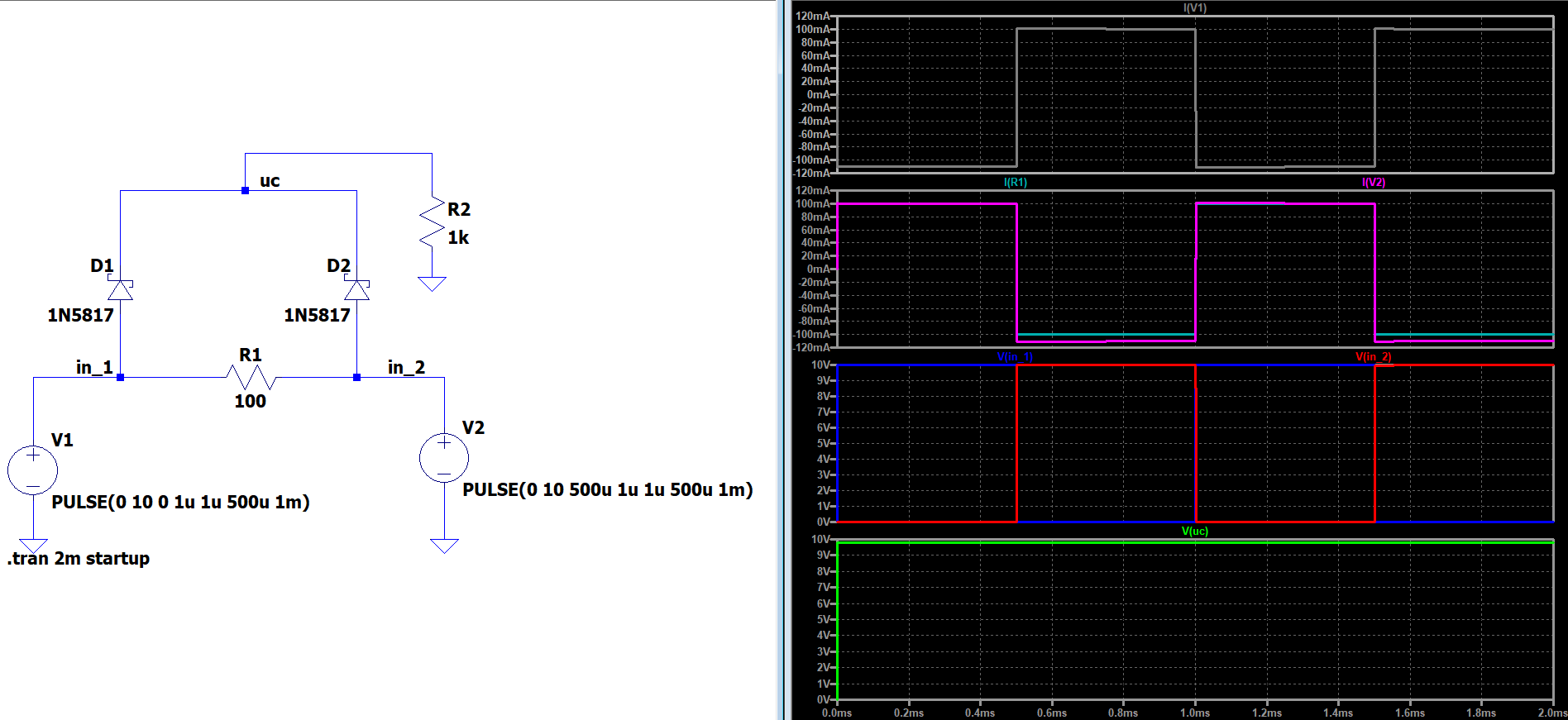Select the V(in_2) trace label
1568x720 pixels.
click(1374, 356)
